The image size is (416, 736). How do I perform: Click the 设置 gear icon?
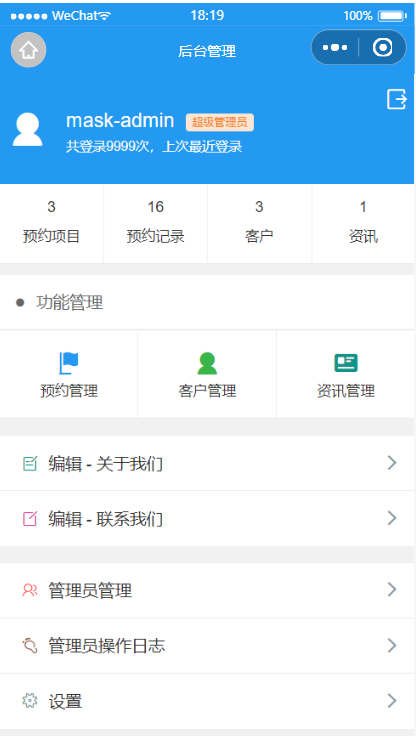[30, 701]
